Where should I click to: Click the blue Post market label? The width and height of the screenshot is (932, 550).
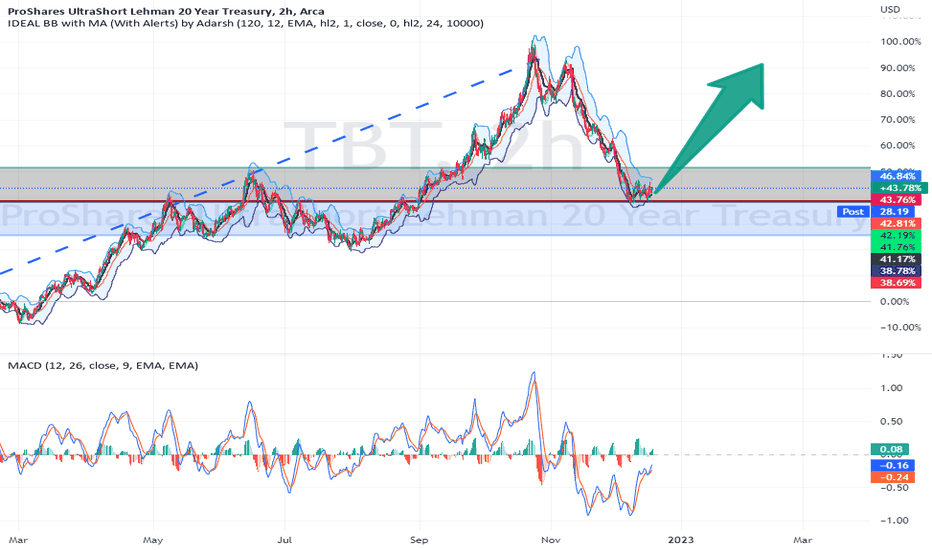click(853, 212)
